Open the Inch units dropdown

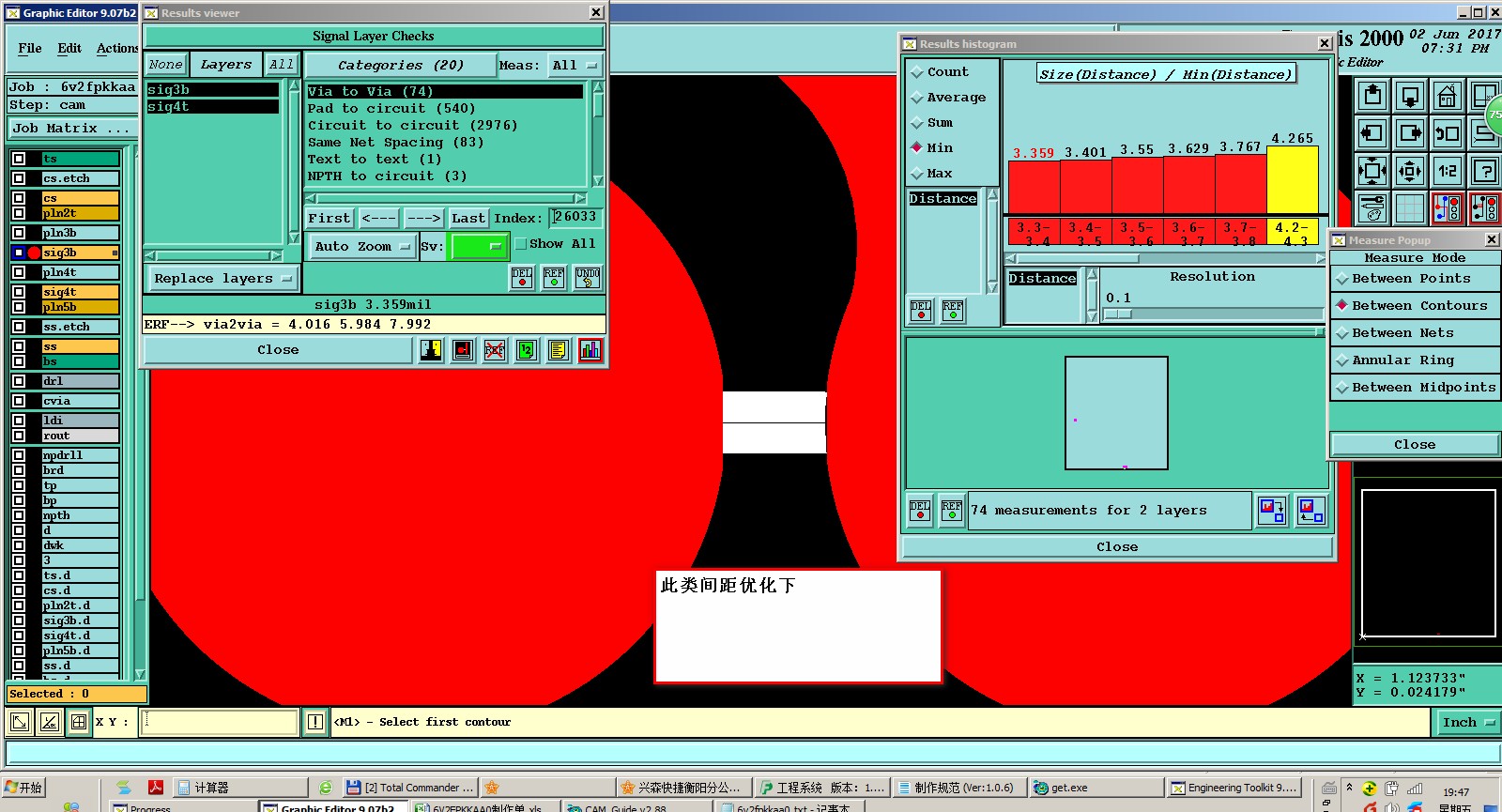(1468, 723)
